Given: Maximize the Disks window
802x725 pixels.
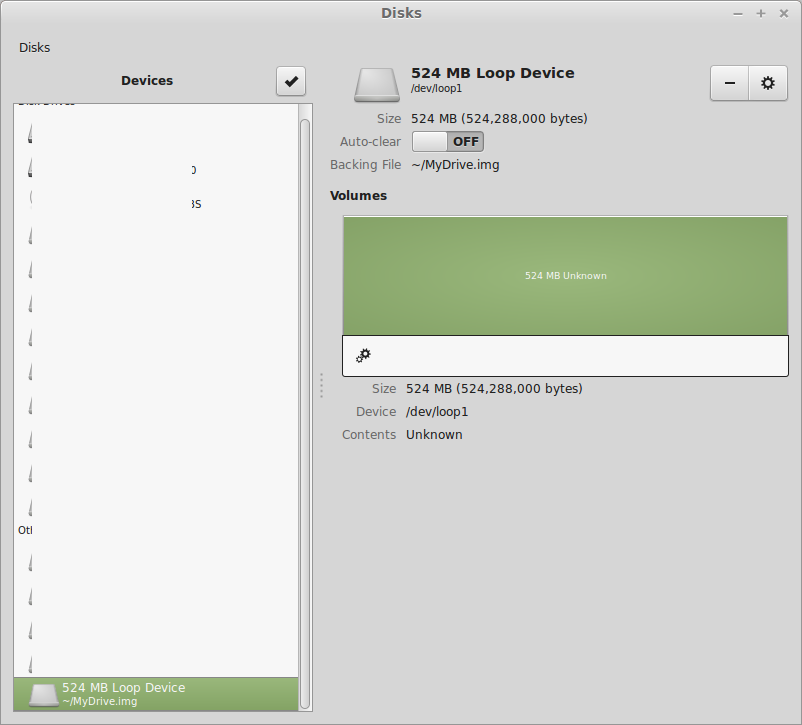Looking at the screenshot, I should (760, 13).
